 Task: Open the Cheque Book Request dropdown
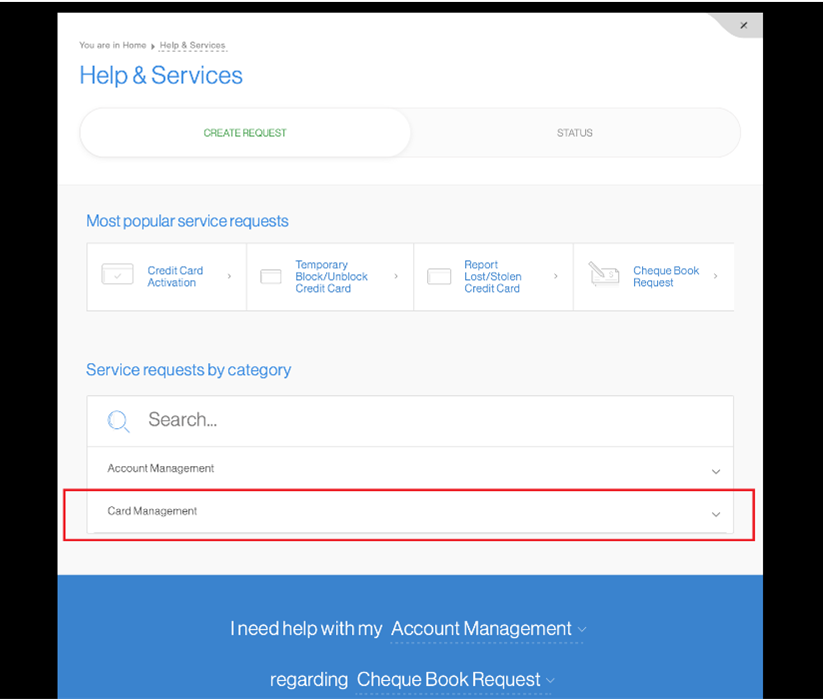click(x=456, y=680)
